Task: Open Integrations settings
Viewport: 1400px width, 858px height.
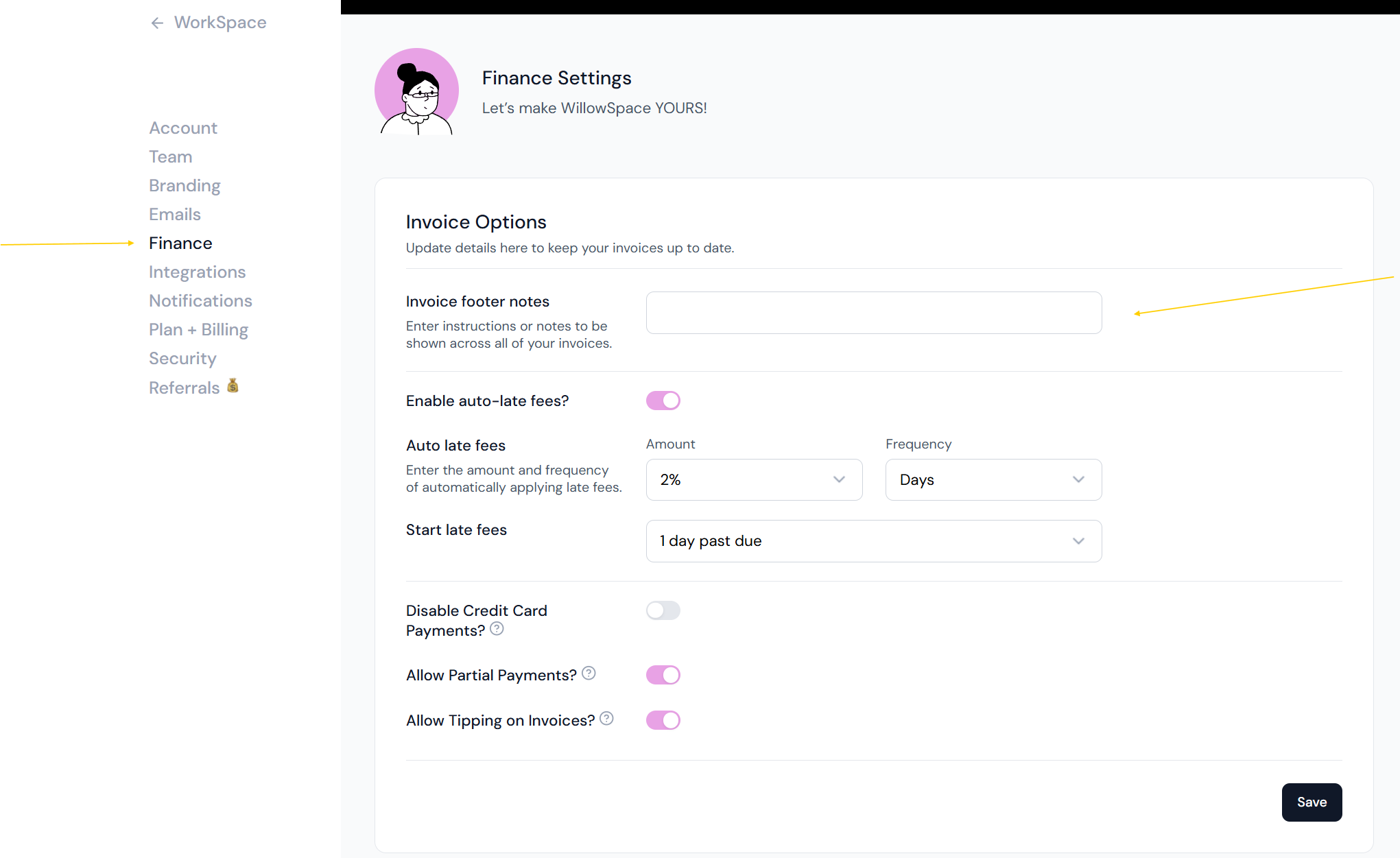Action: point(198,272)
